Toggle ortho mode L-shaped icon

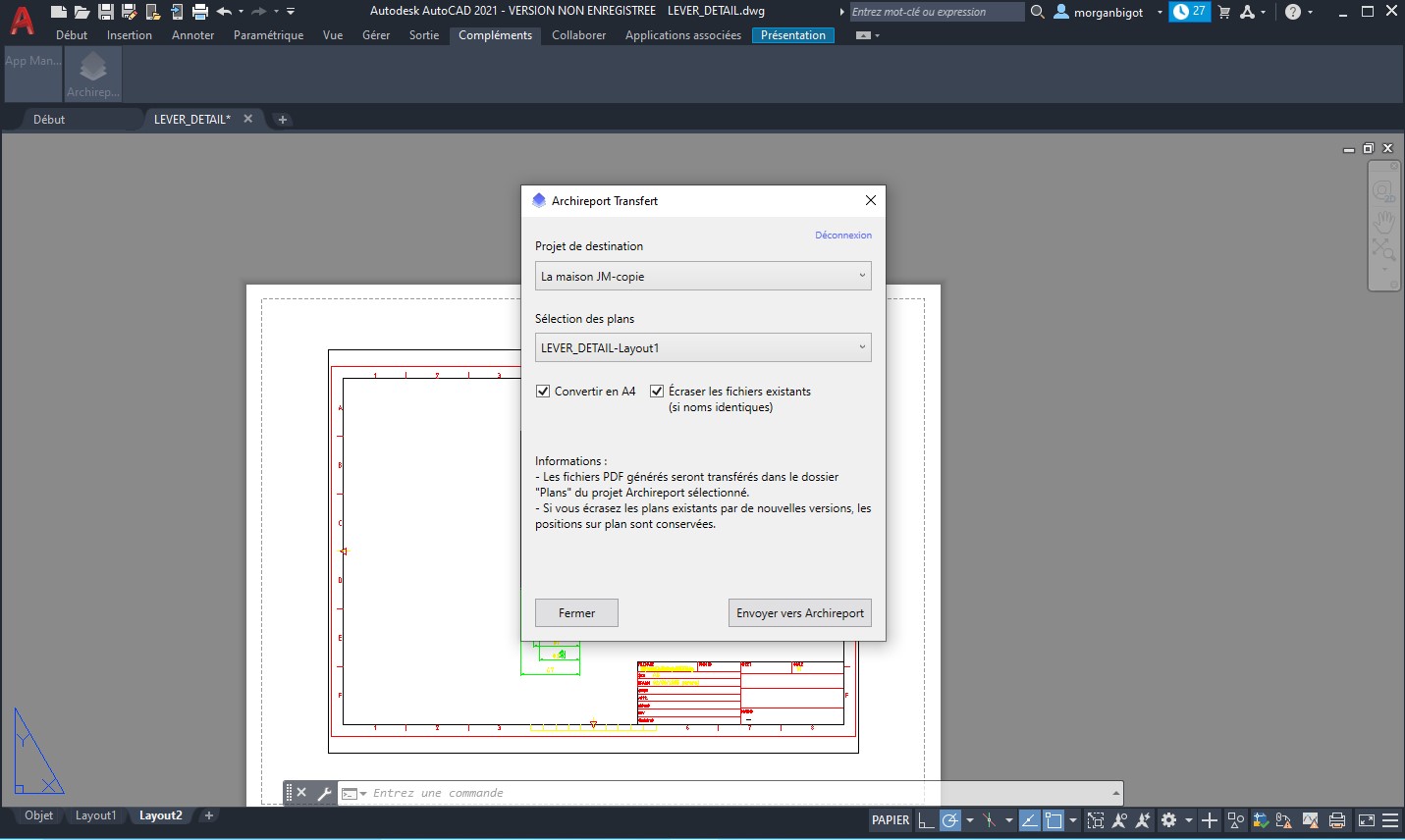click(x=926, y=820)
